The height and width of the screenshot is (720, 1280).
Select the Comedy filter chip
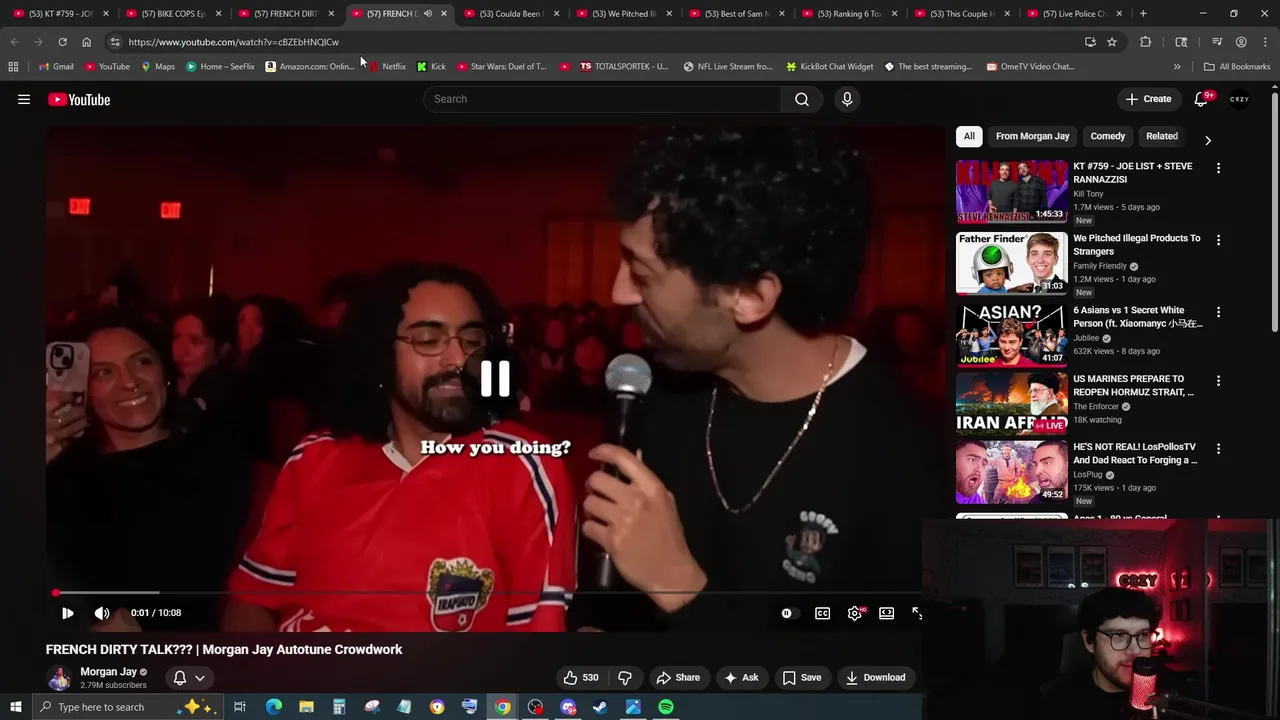pos(1108,136)
